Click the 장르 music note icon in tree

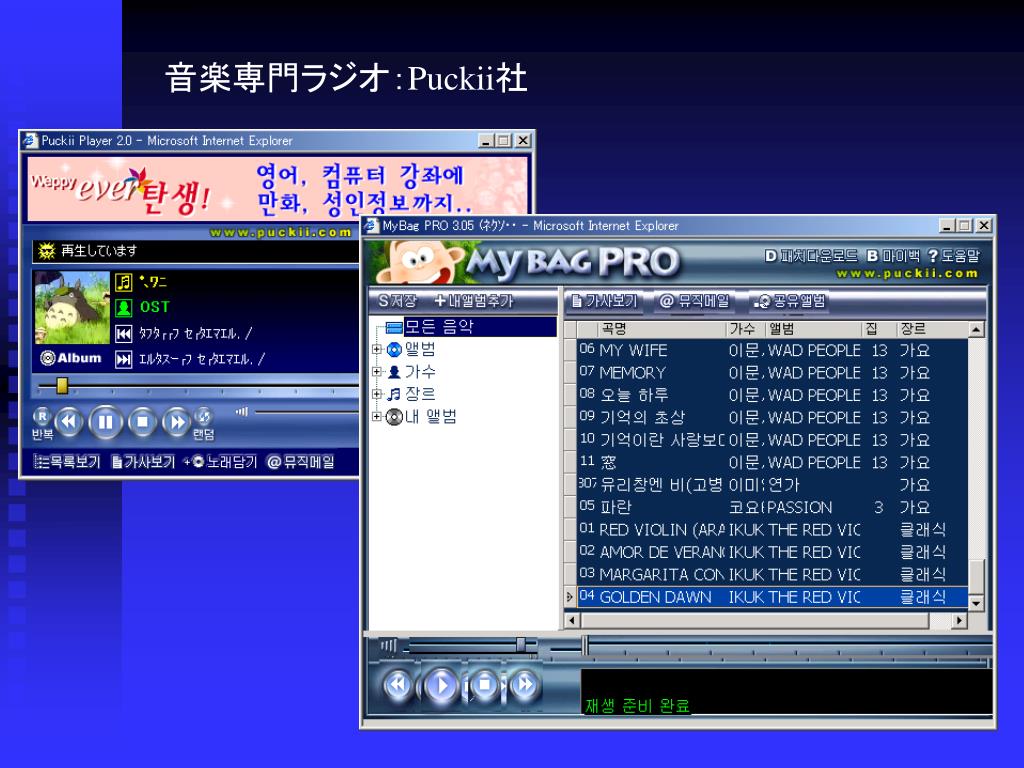pos(394,394)
